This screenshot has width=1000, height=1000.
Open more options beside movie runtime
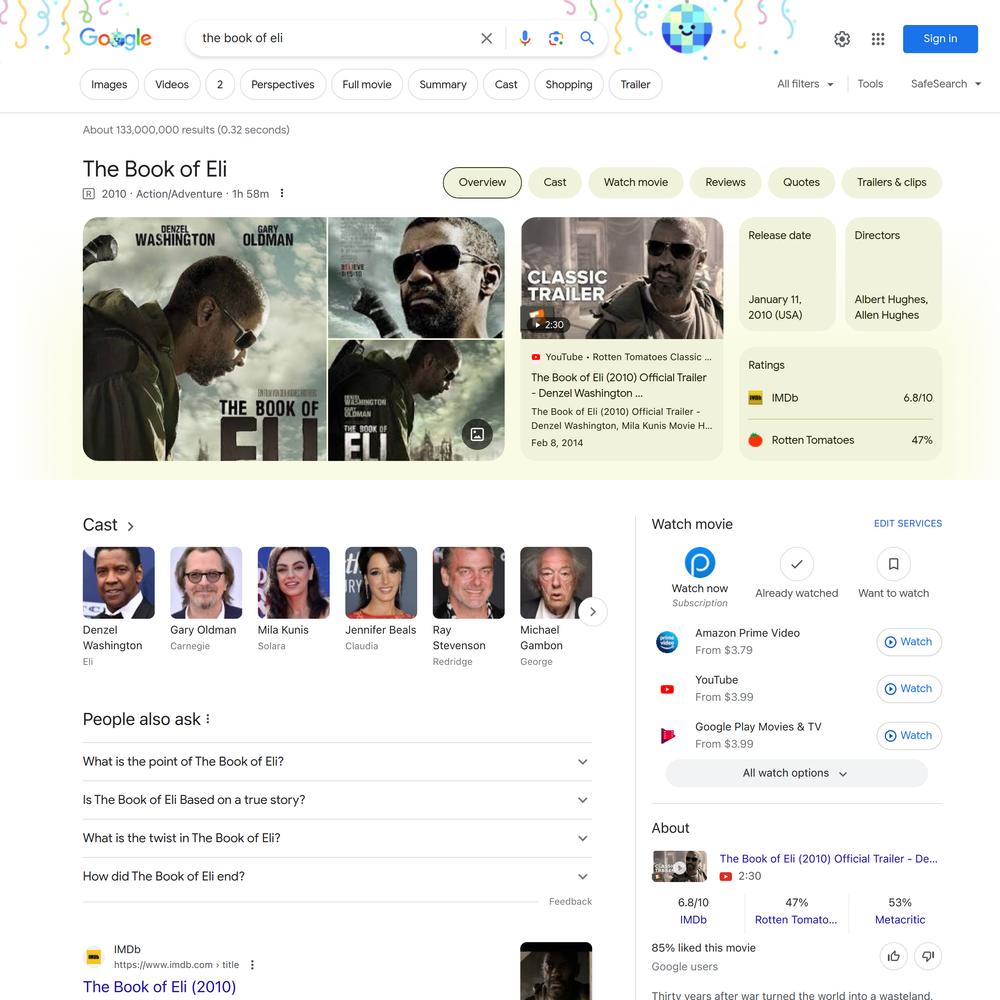coord(282,193)
